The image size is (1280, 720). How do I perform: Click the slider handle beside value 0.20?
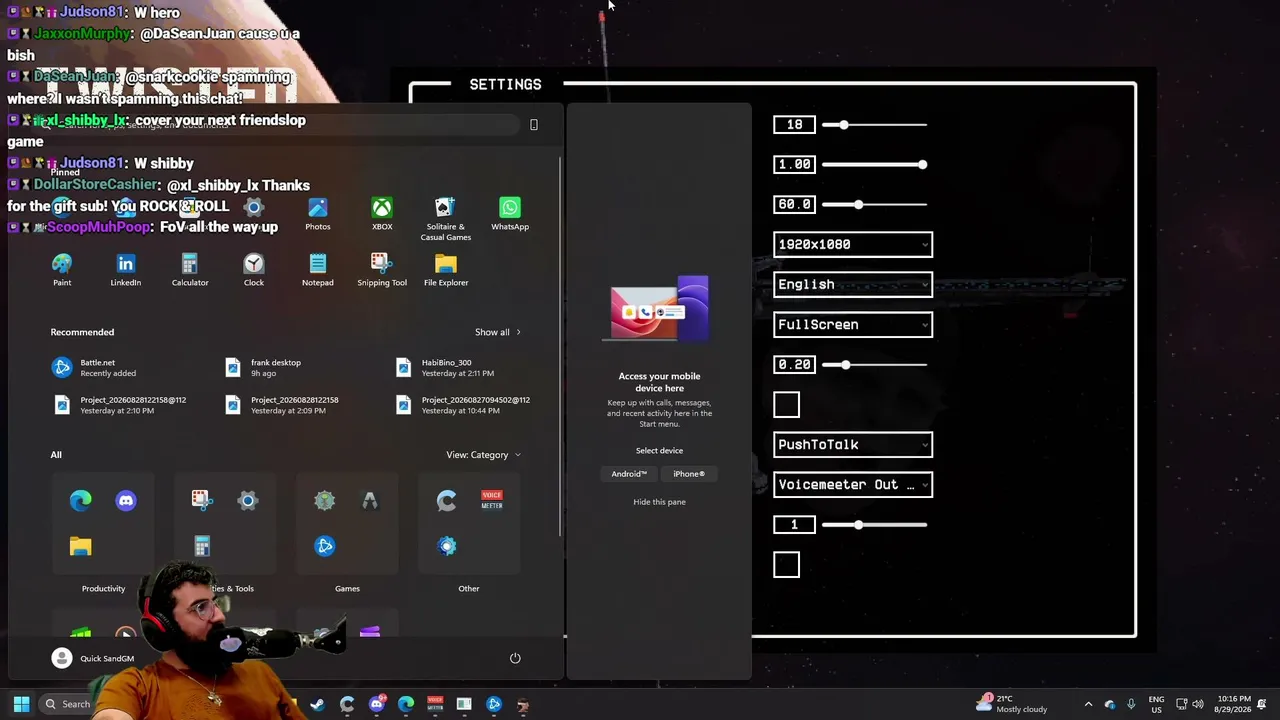point(845,364)
